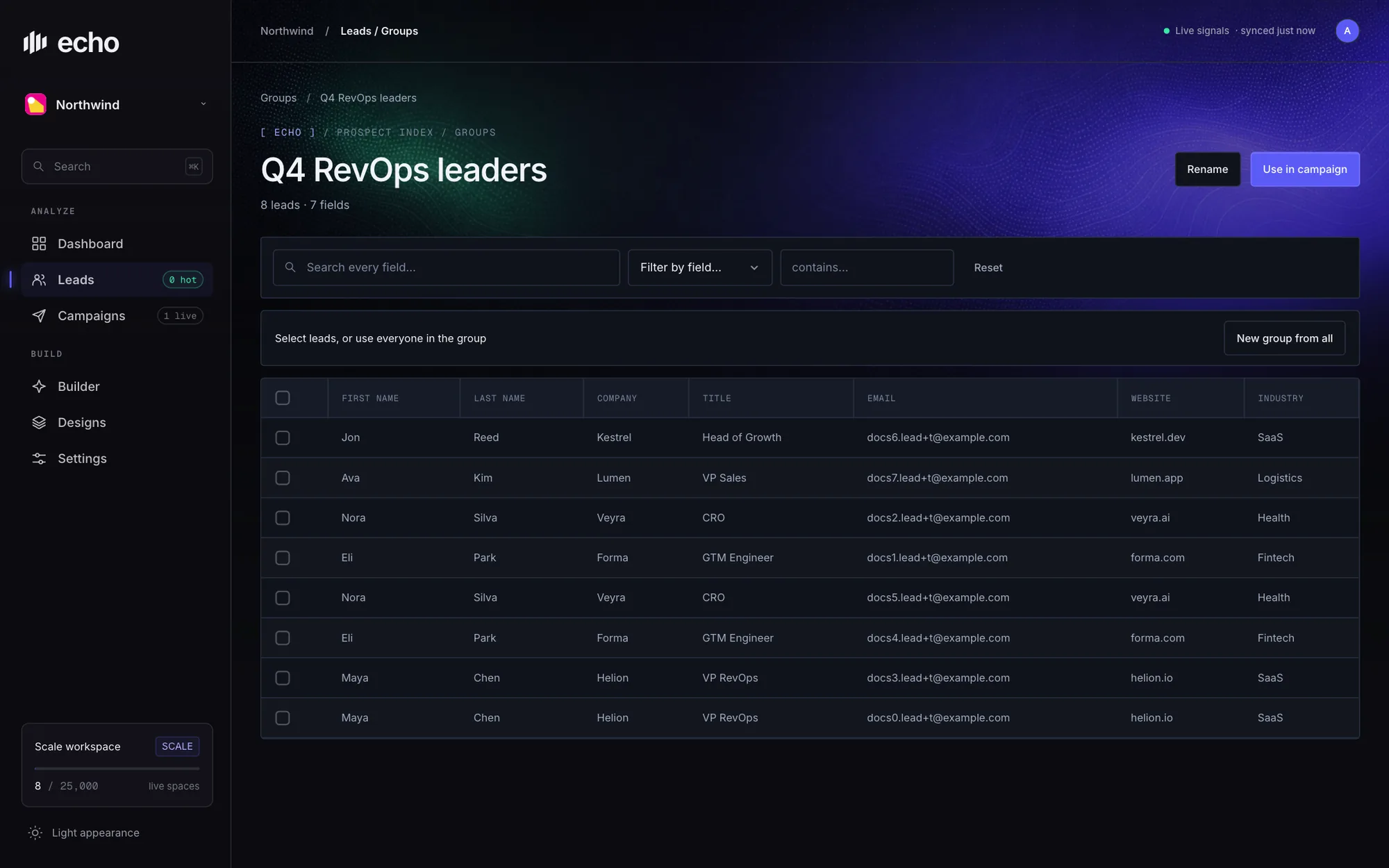Image resolution: width=1389 pixels, height=868 pixels.
Task: Click the Head of Growth title cell
Action: tap(742, 437)
